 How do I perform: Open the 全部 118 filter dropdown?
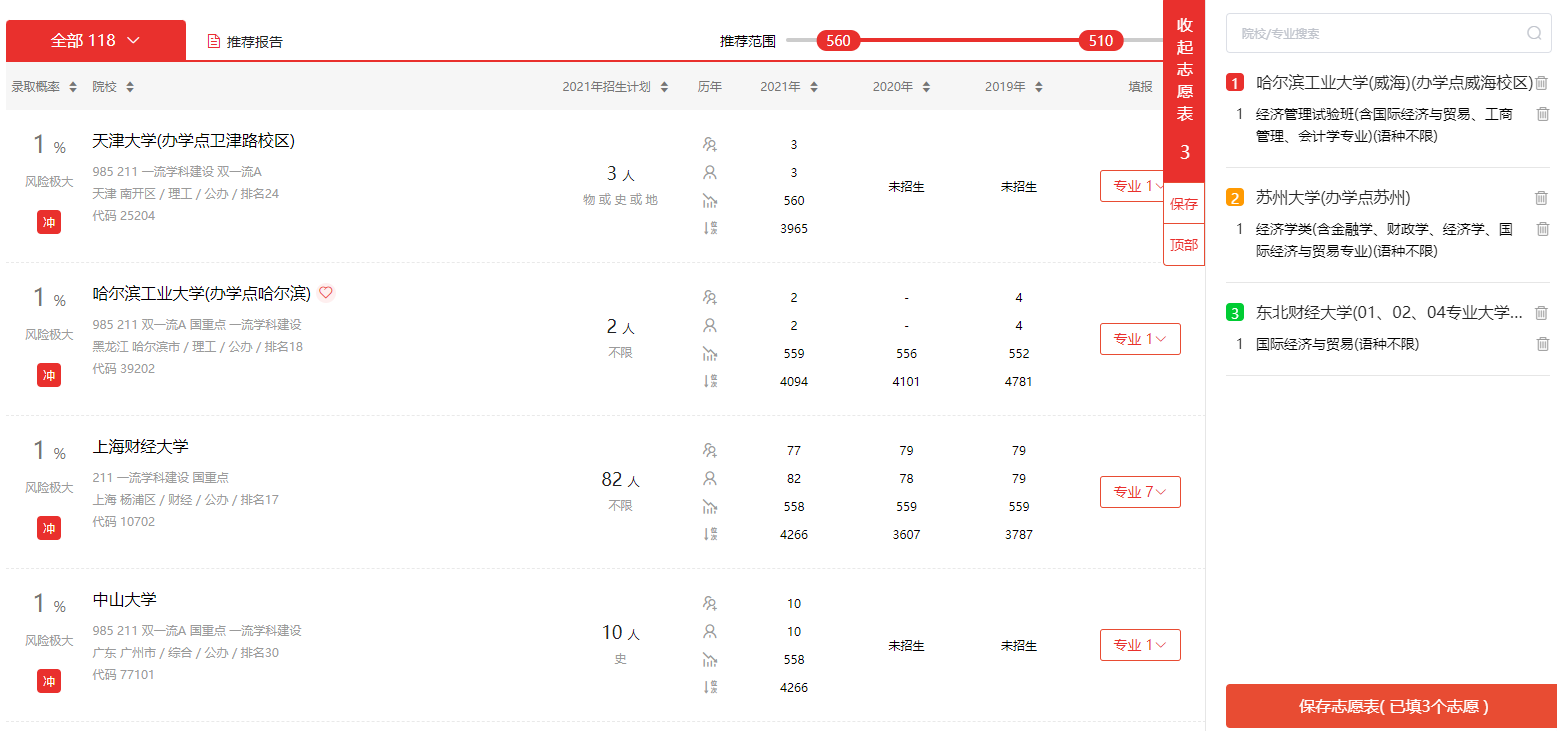95,40
